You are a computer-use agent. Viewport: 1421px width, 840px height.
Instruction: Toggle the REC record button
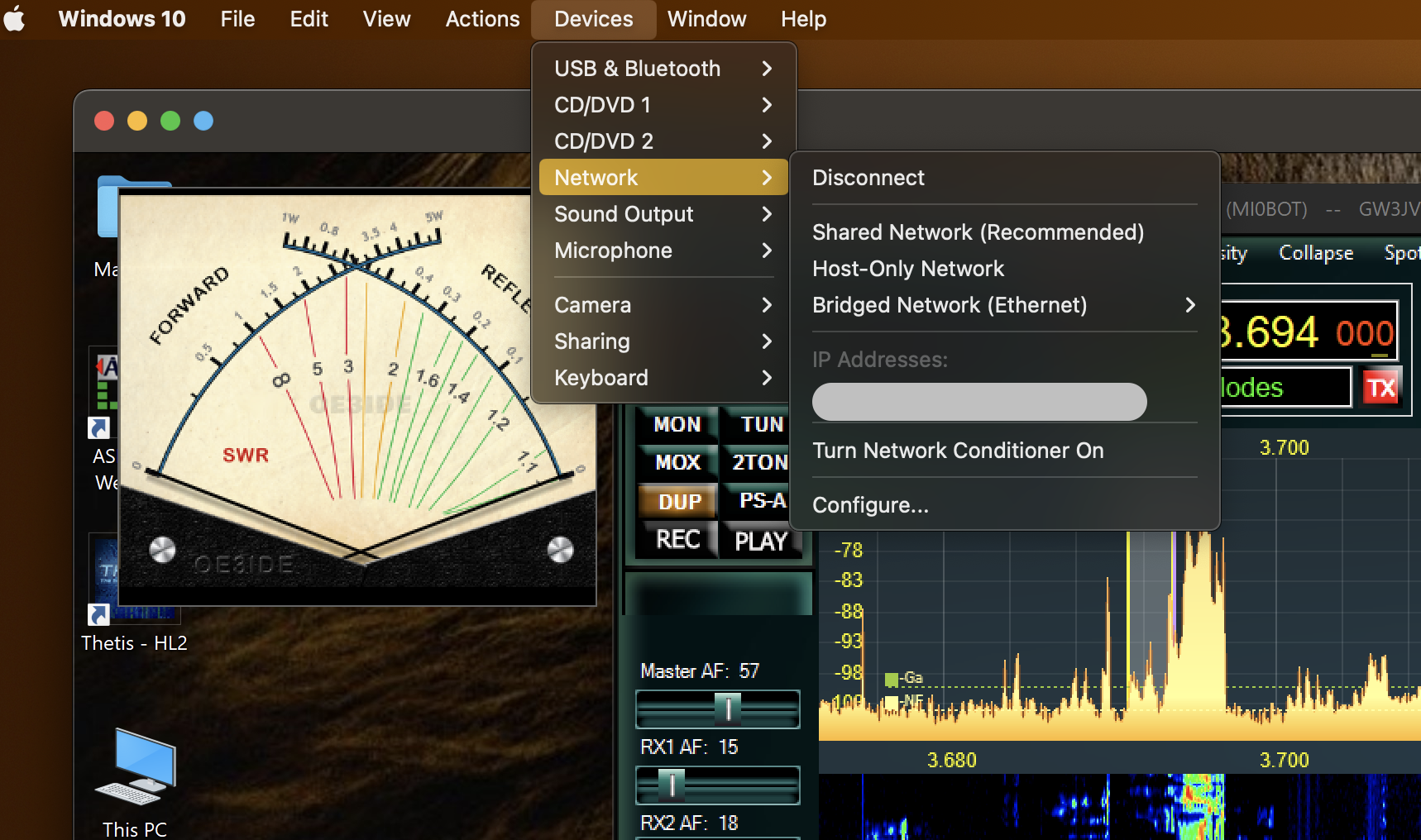click(x=677, y=539)
